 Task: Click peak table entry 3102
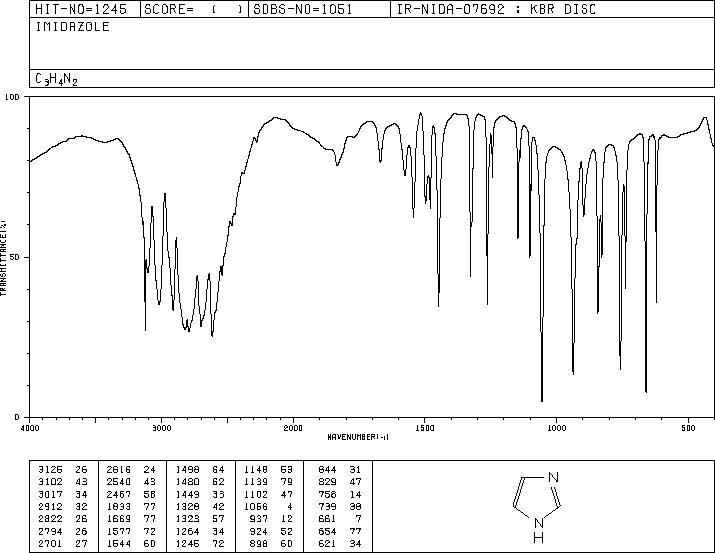click(50, 482)
